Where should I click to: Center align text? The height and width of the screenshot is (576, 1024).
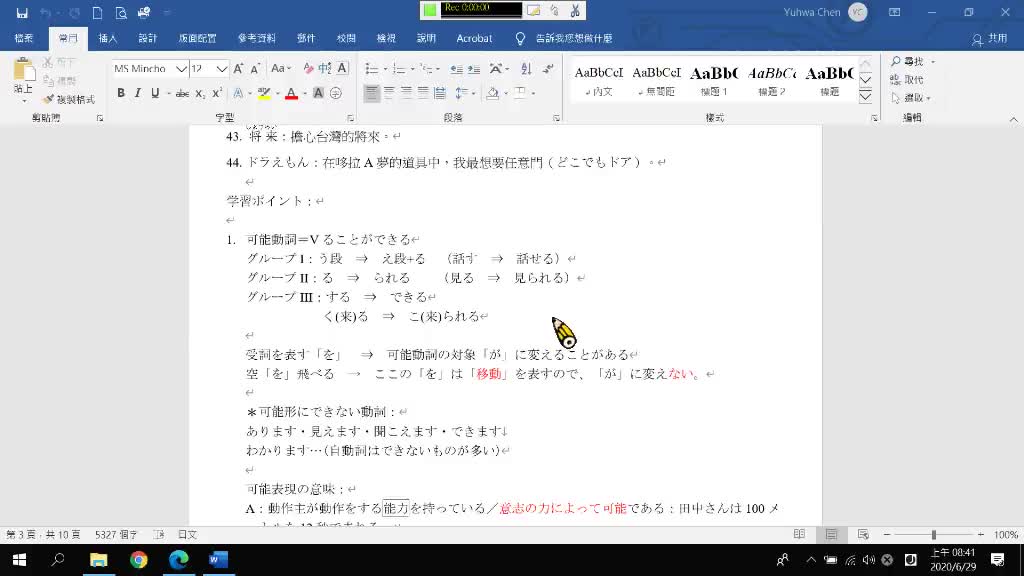[389, 93]
